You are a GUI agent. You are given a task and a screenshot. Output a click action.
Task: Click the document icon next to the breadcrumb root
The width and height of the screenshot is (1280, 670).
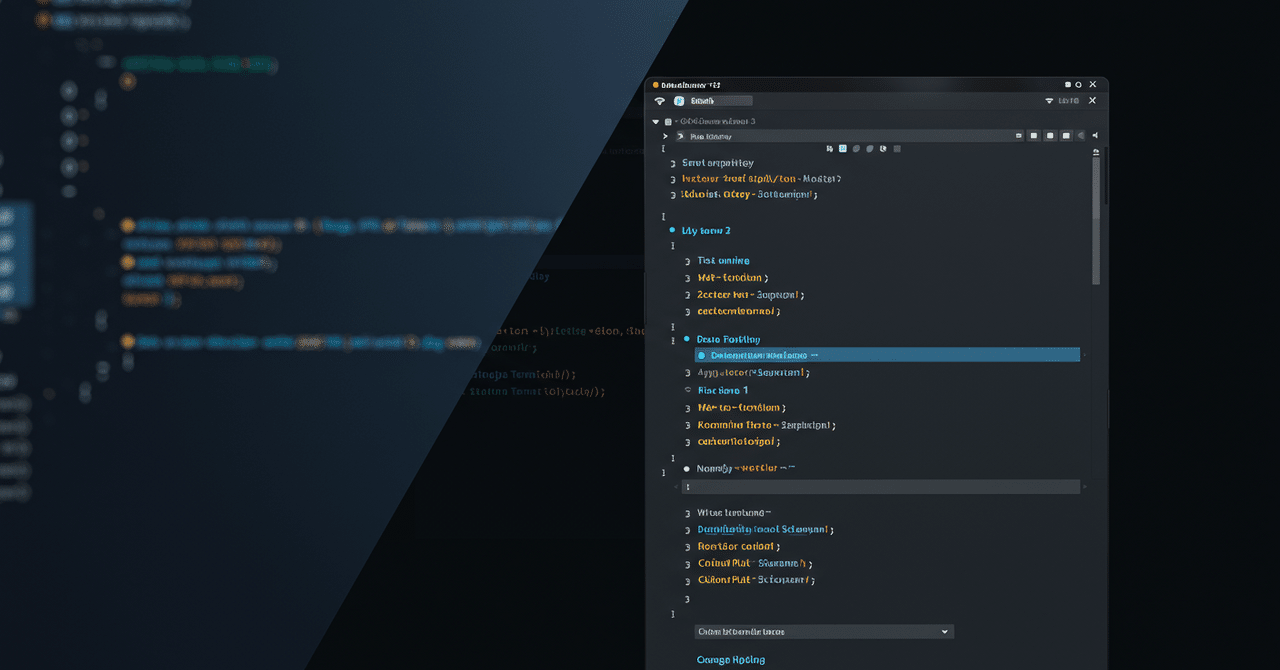[667, 121]
